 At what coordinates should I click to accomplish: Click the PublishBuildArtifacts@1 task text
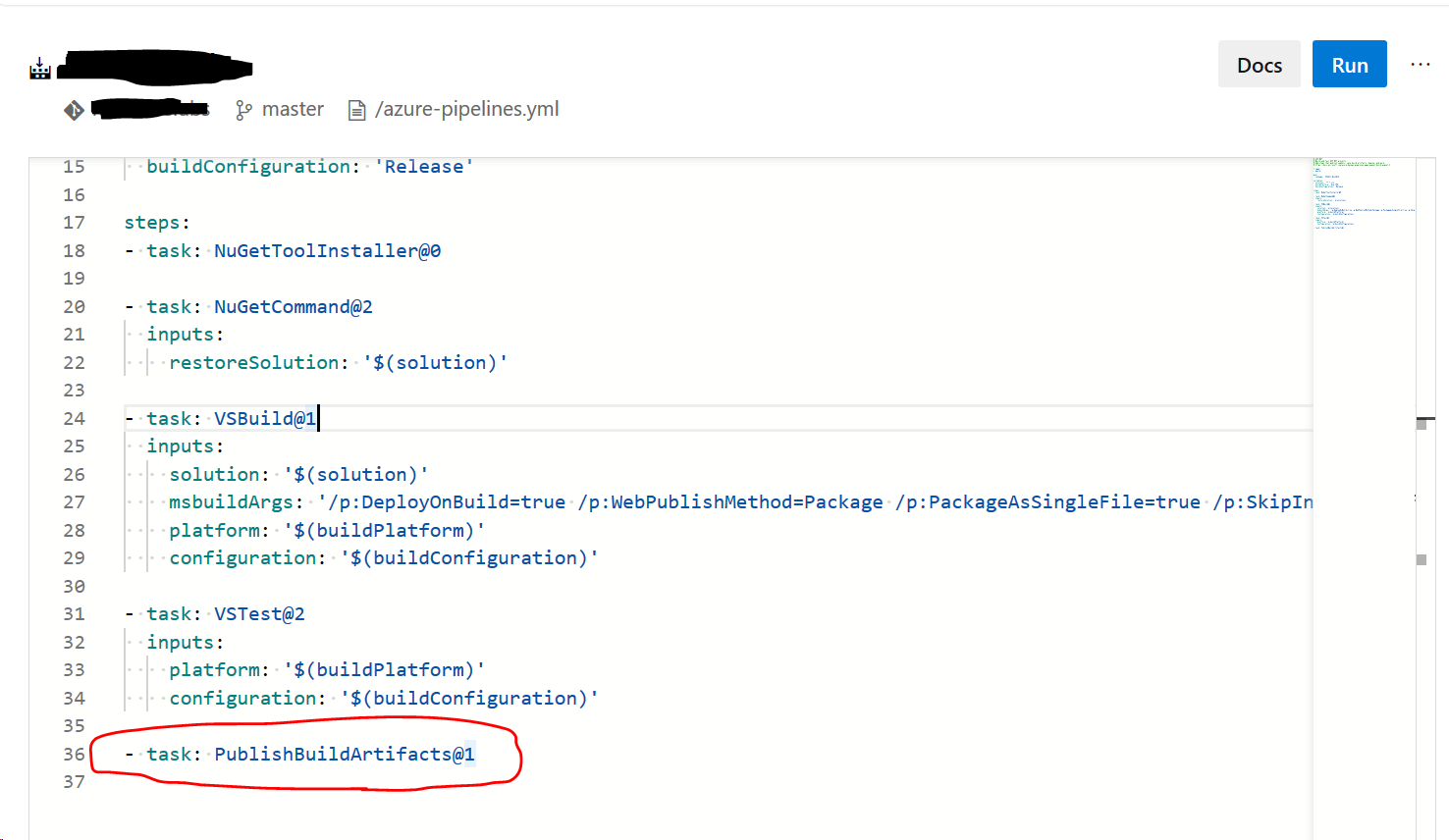point(345,755)
